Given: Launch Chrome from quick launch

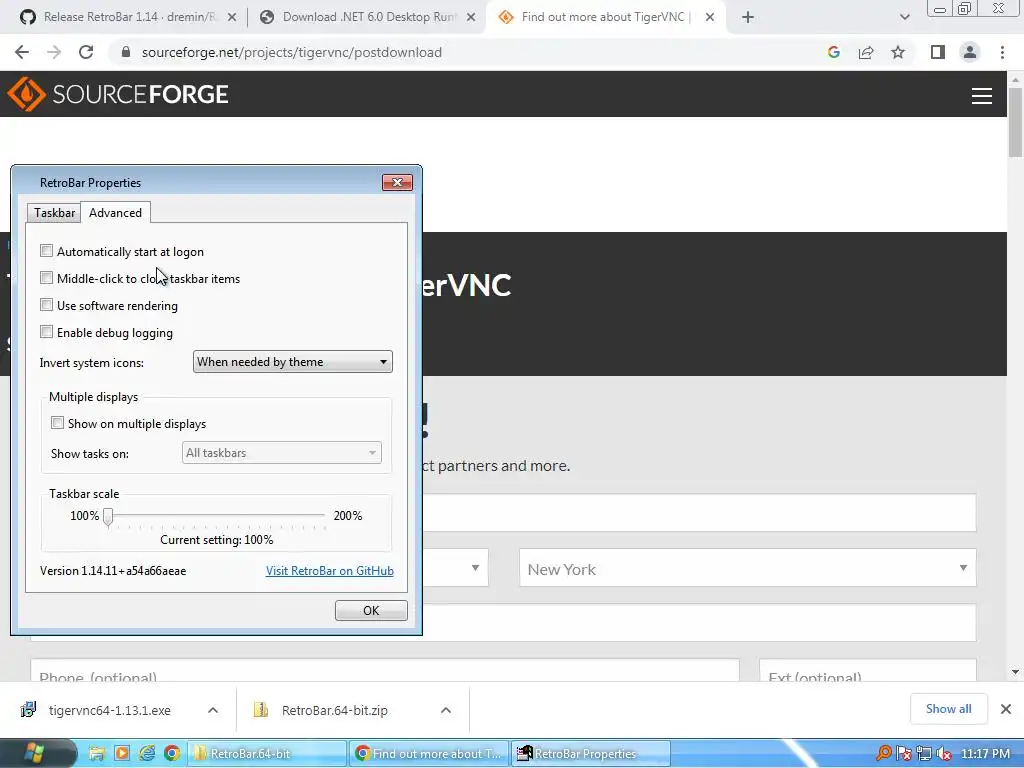Looking at the screenshot, I should pyautogui.click(x=172, y=754).
